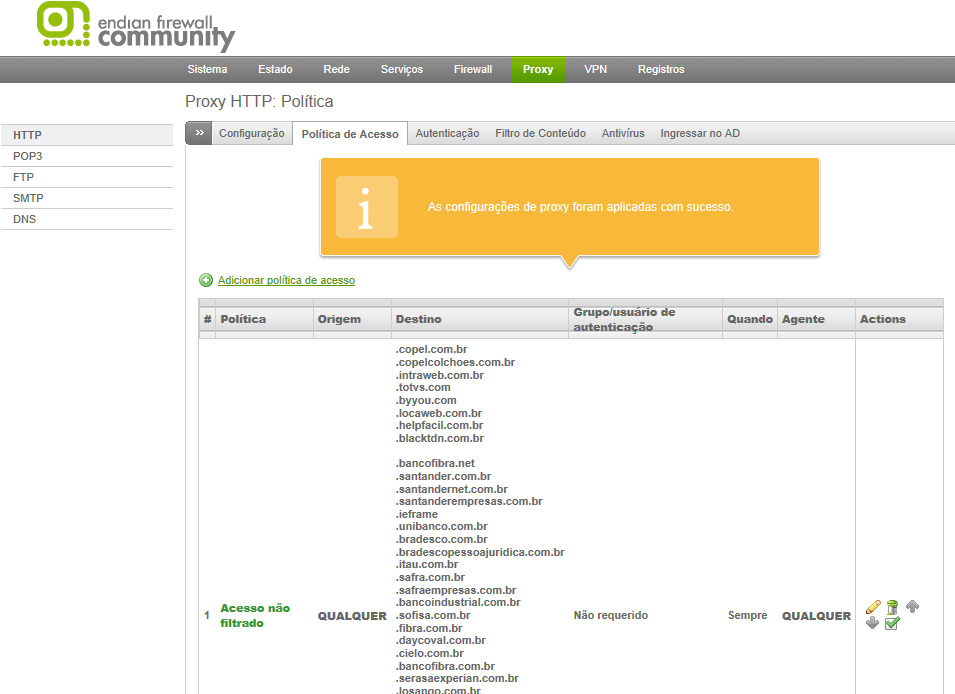Toggle the enabled checkbox for policy 1
955x694 pixels.
pos(892,623)
